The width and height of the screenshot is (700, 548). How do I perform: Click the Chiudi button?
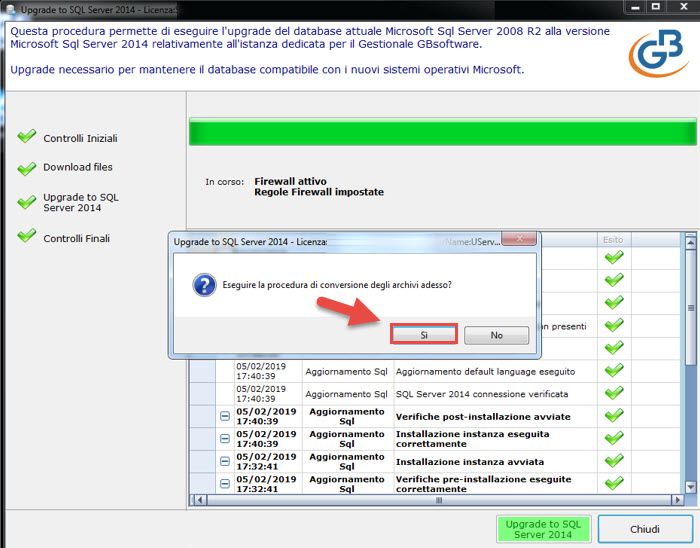(x=645, y=529)
